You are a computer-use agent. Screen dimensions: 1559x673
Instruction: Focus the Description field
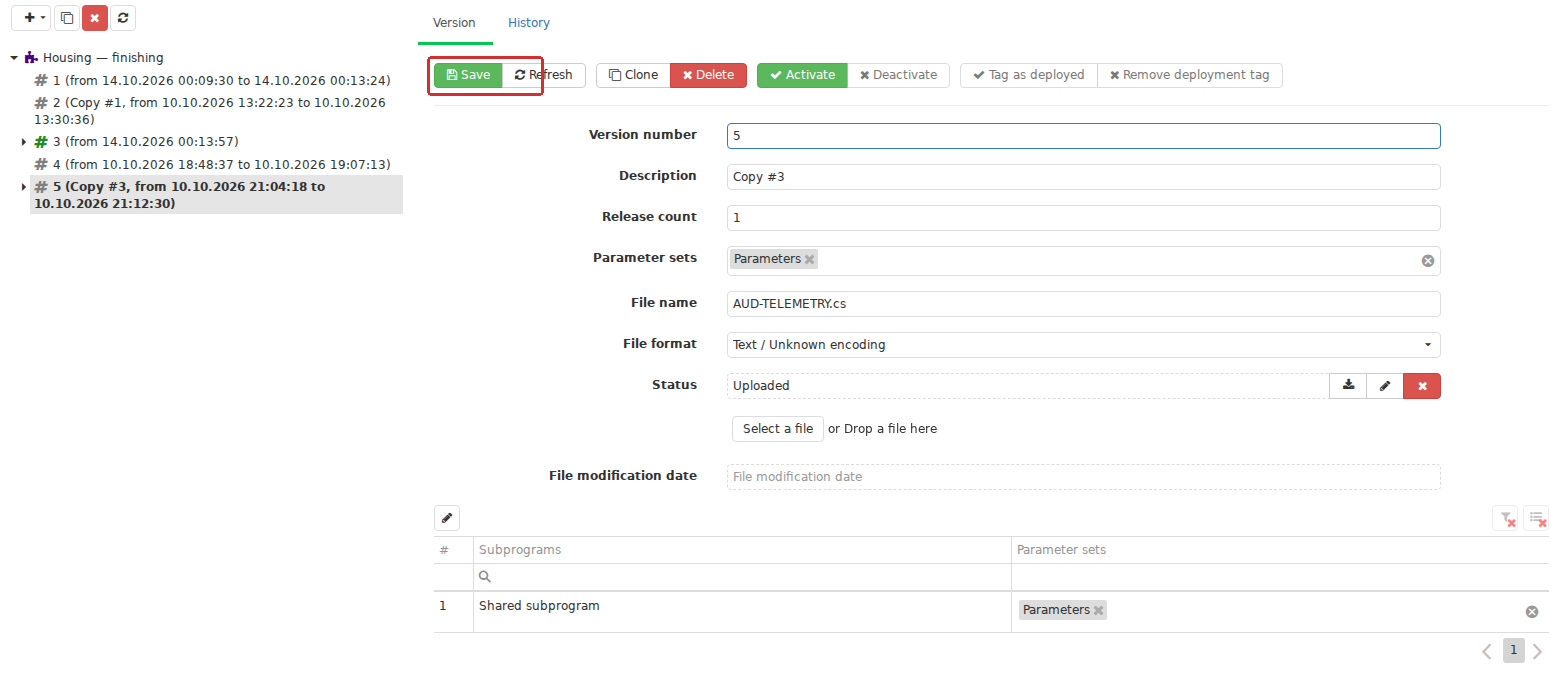[1083, 177]
